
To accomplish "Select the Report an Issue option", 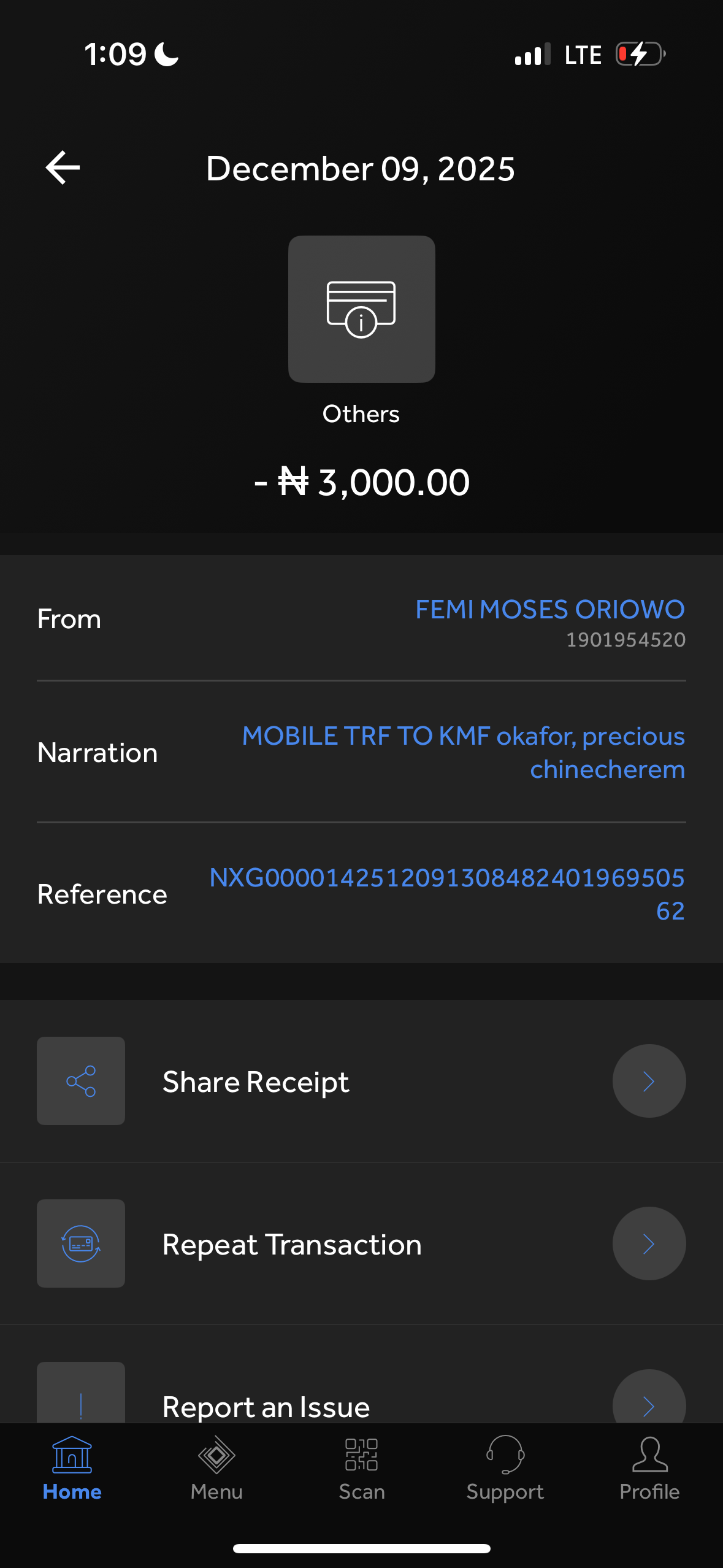I will [x=266, y=1406].
